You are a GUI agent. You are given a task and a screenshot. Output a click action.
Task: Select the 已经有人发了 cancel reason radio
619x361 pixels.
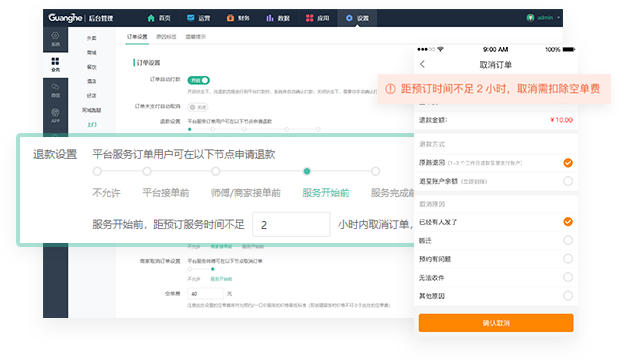point(568,222)
